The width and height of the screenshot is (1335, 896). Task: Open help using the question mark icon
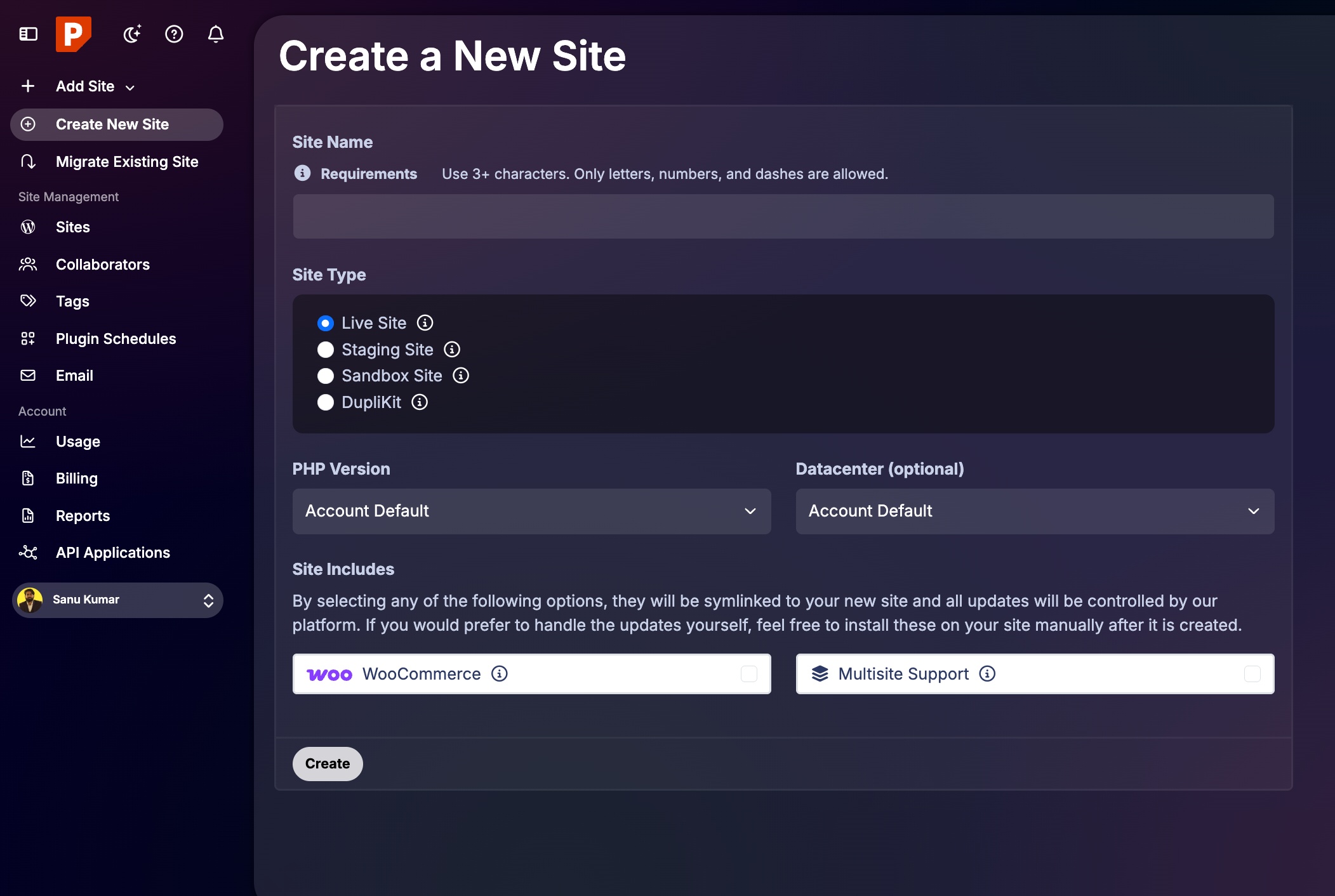173,34
